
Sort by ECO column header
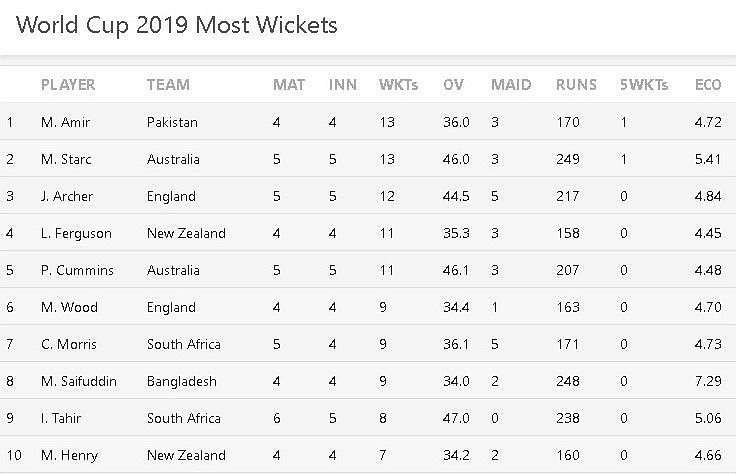(708, 85)
